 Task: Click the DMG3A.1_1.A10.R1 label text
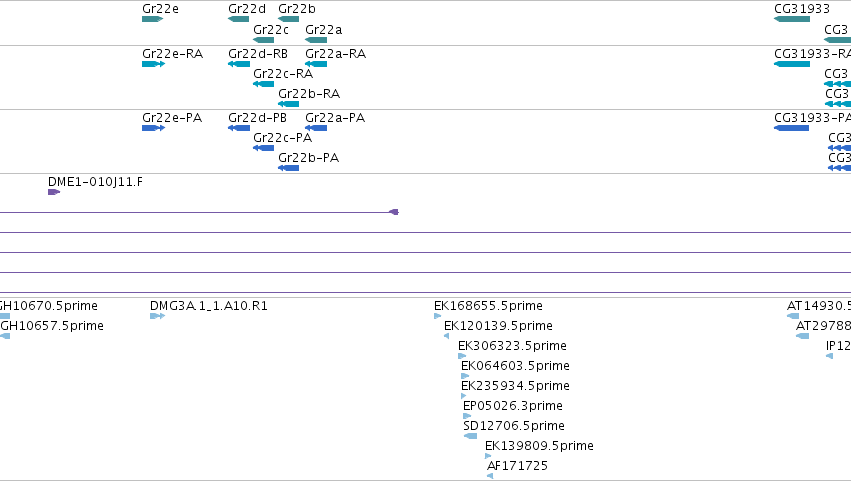click(x=209, y=306)
